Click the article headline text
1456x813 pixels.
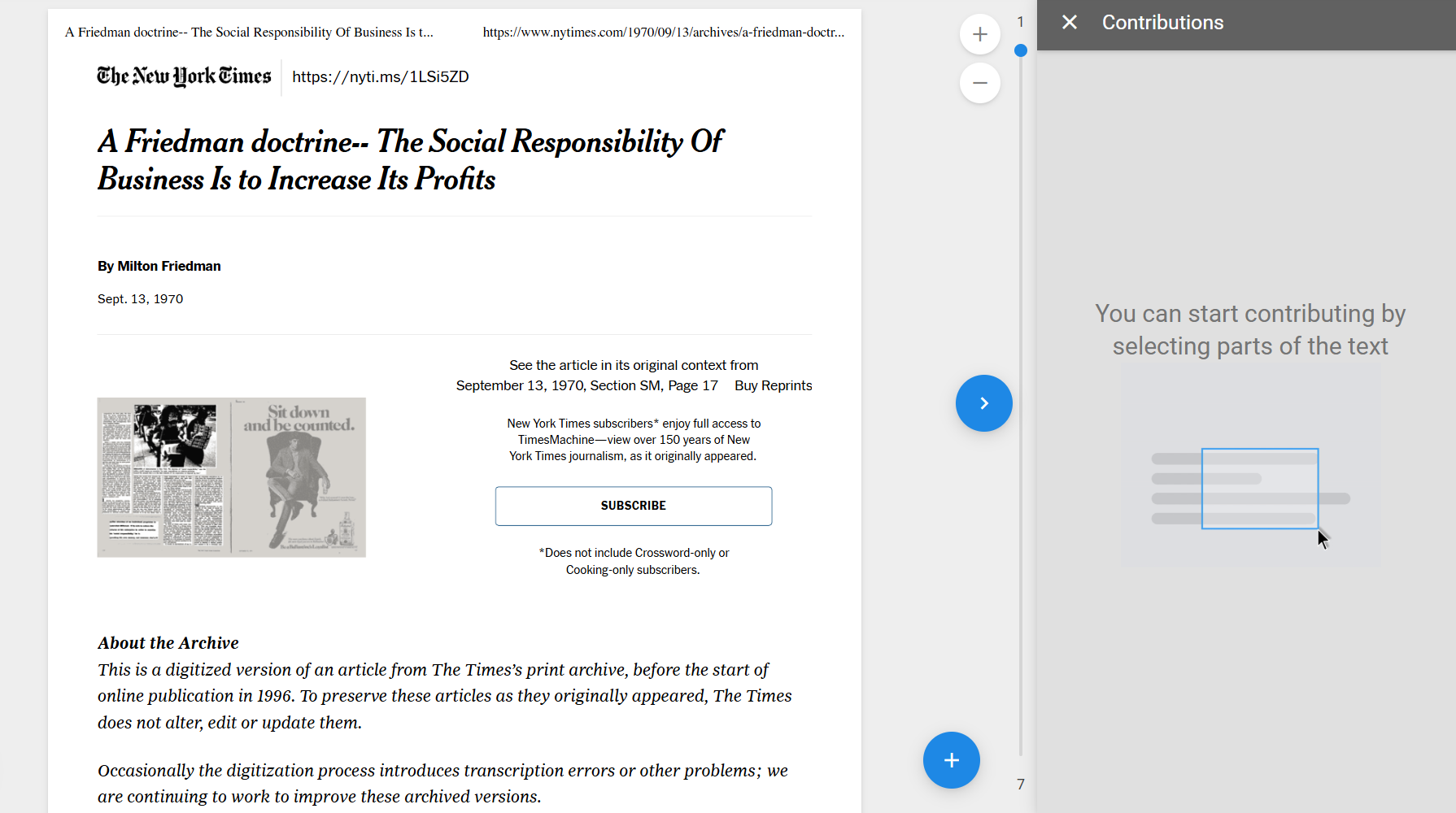tap(411, 160)
